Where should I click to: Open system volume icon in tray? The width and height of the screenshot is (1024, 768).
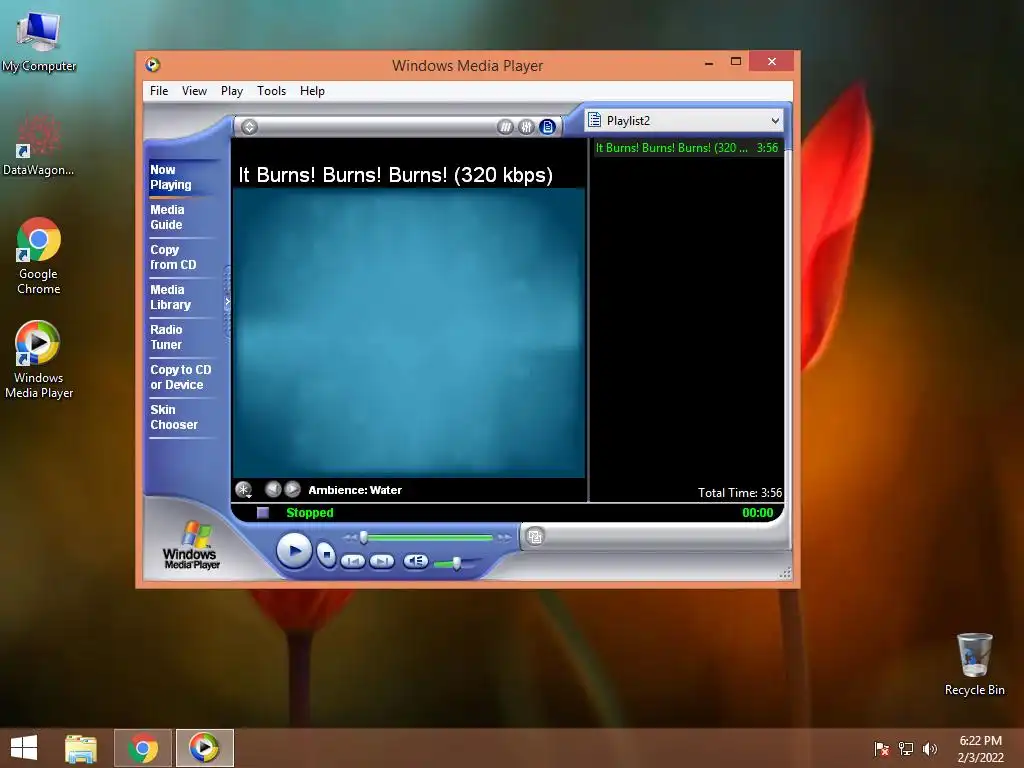[x=930, y=748]
